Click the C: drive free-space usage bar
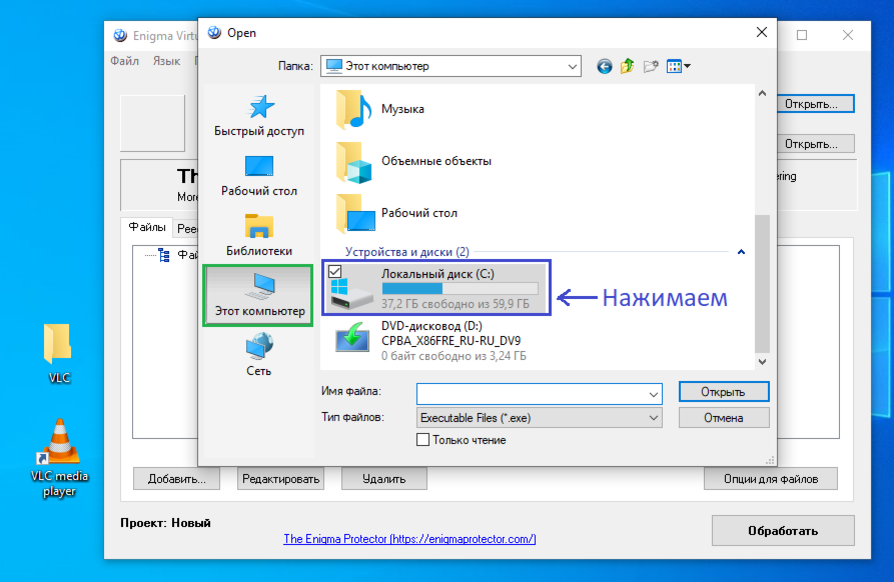Image resolution: width=894 pixels, height=582 pixels. 460,289
